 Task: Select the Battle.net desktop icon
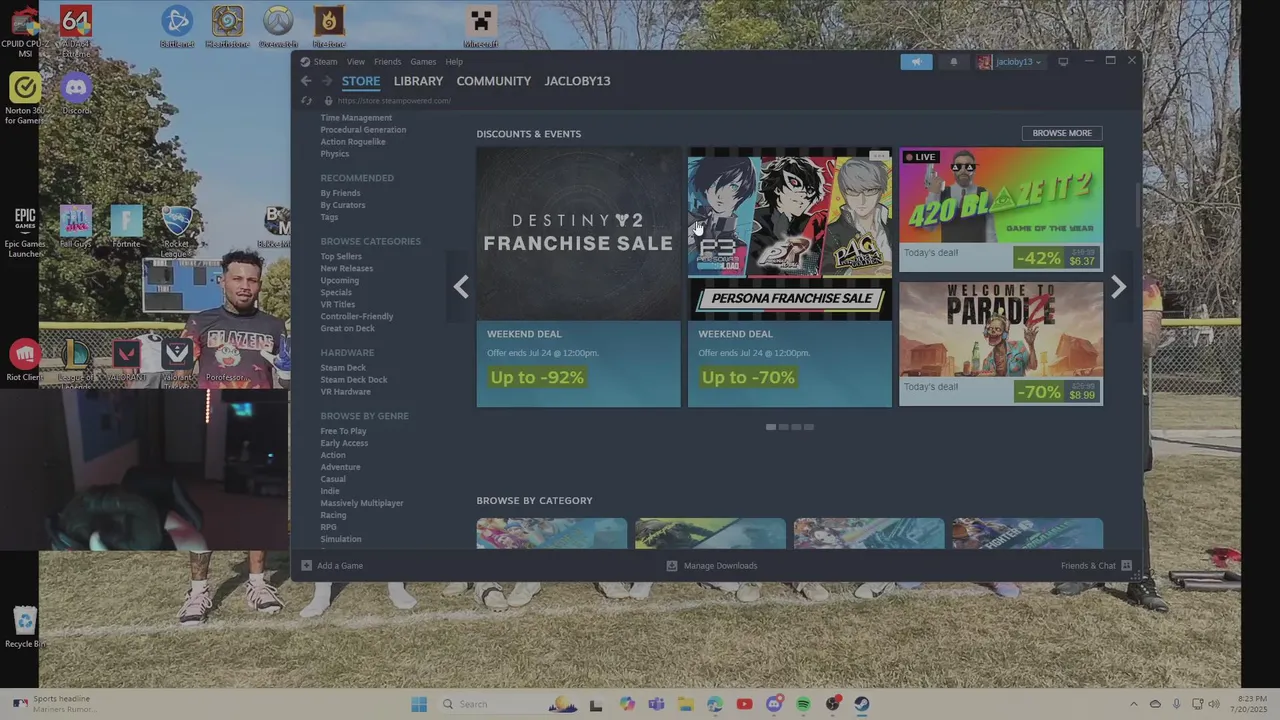pos(177,26)
